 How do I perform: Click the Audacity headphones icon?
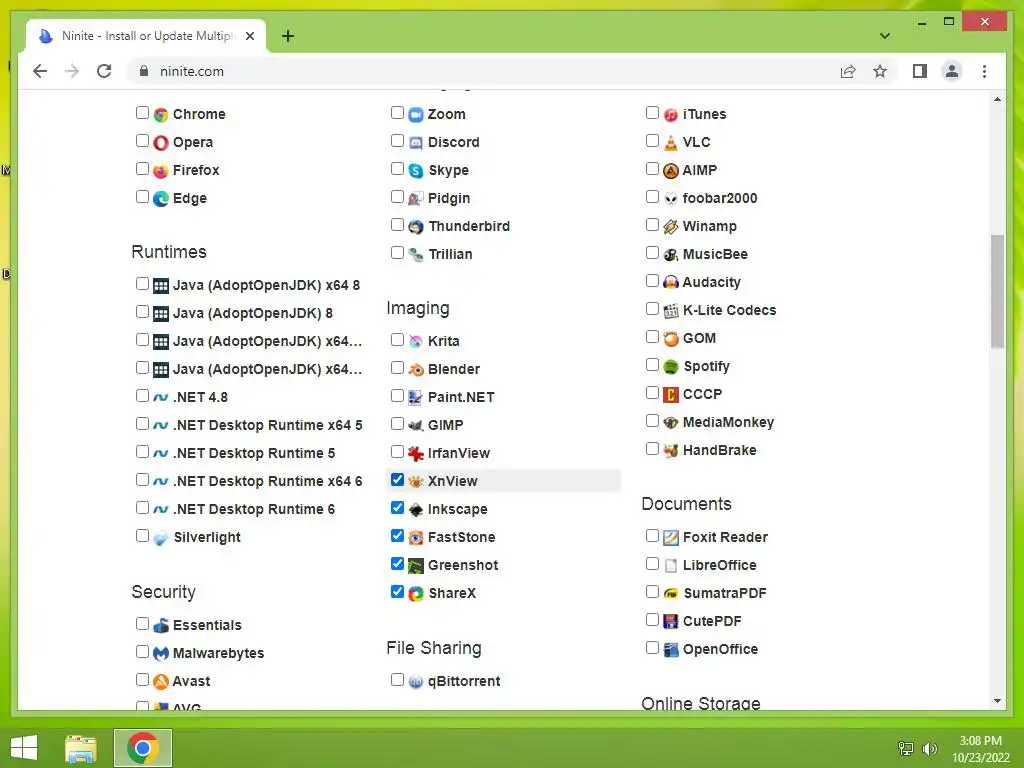click(671, 283)
